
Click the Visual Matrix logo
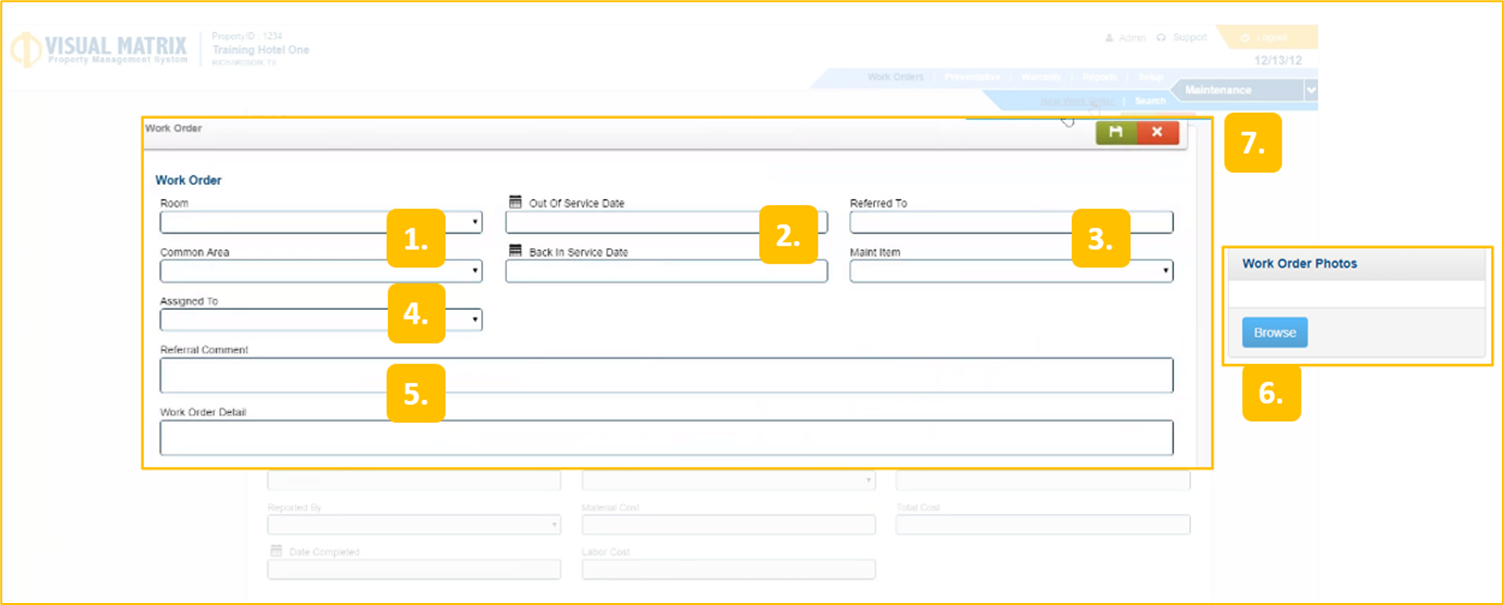tap(98, 50)
